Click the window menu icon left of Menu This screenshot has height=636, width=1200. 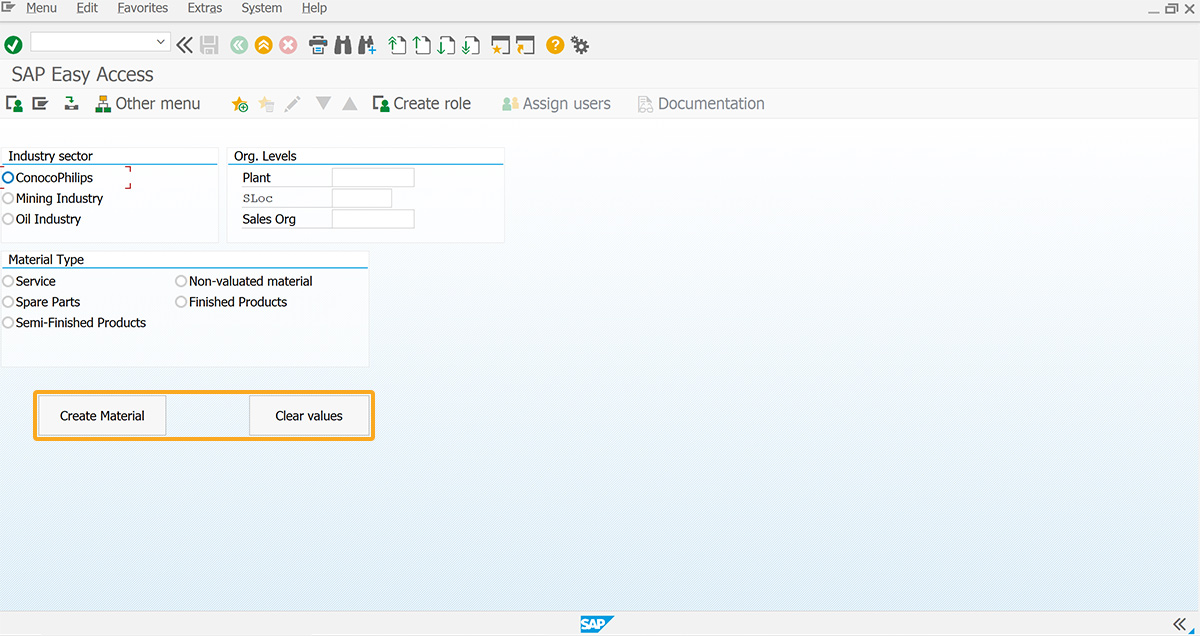point(9,8)
